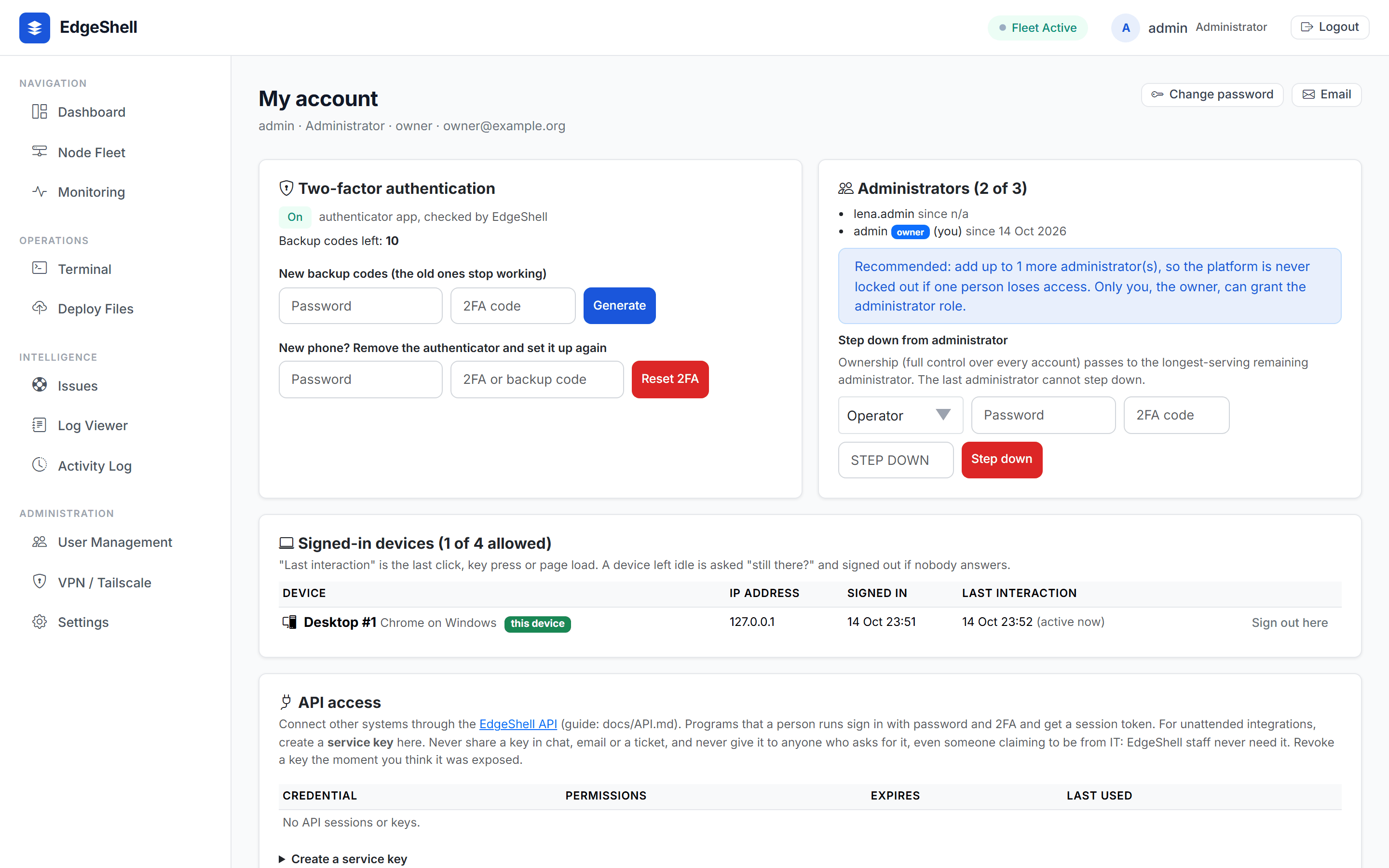Click the owner badge next to admin
1389x868 pixels.
click(x=910, y=232)
